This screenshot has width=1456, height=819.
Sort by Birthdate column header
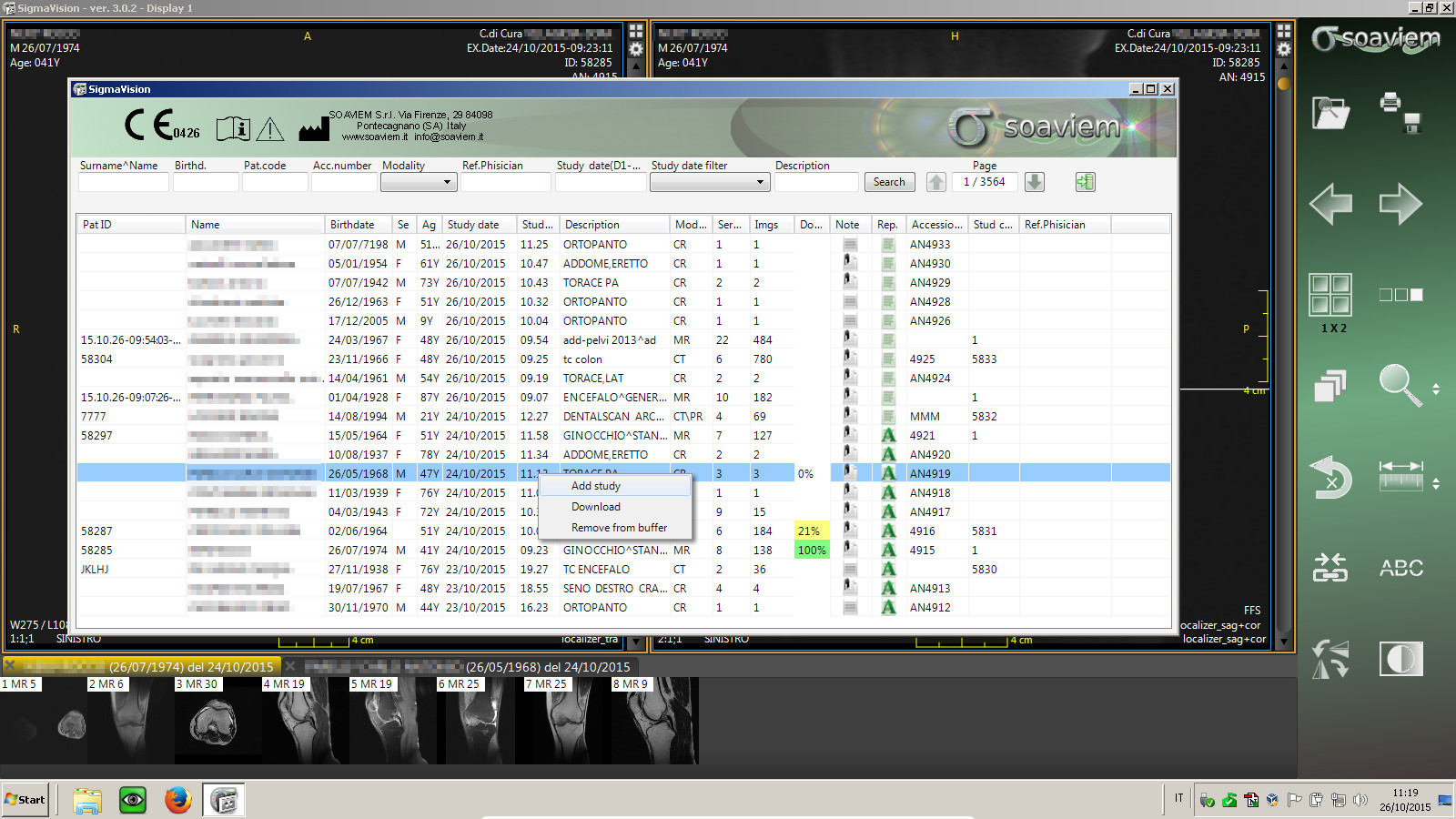click(358, 225)
